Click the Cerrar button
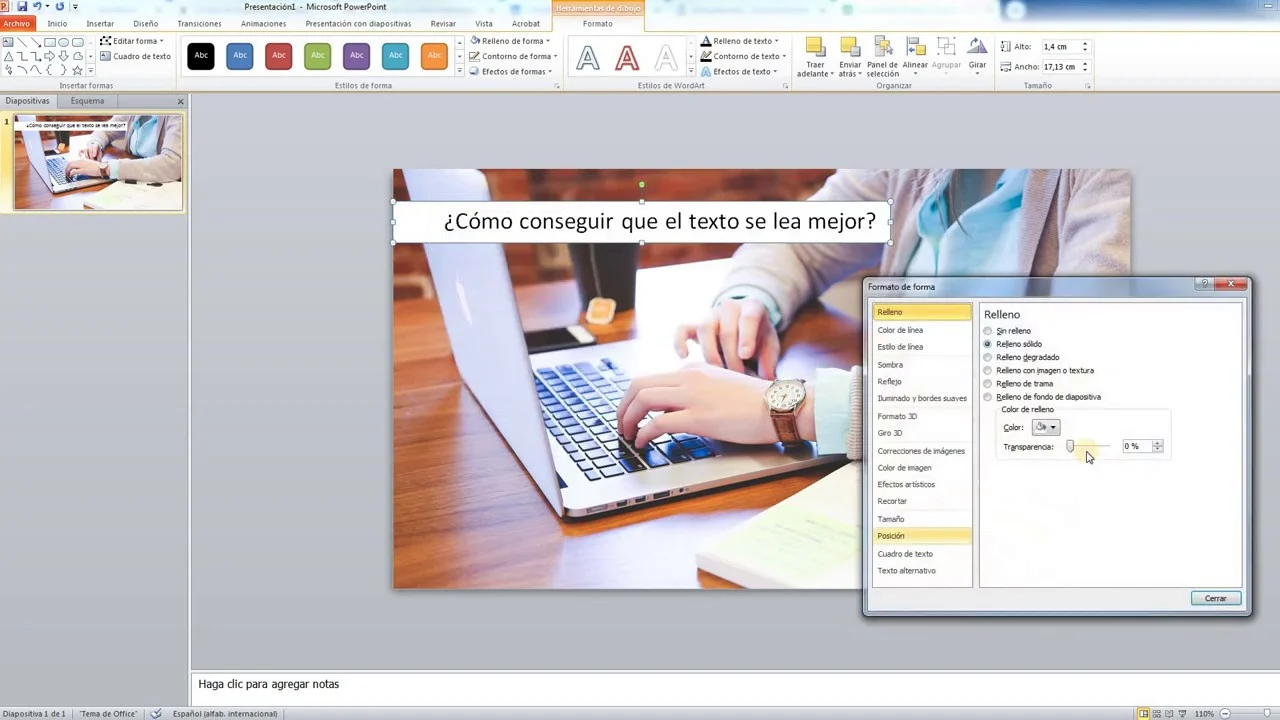 [x=1215, y=599]
